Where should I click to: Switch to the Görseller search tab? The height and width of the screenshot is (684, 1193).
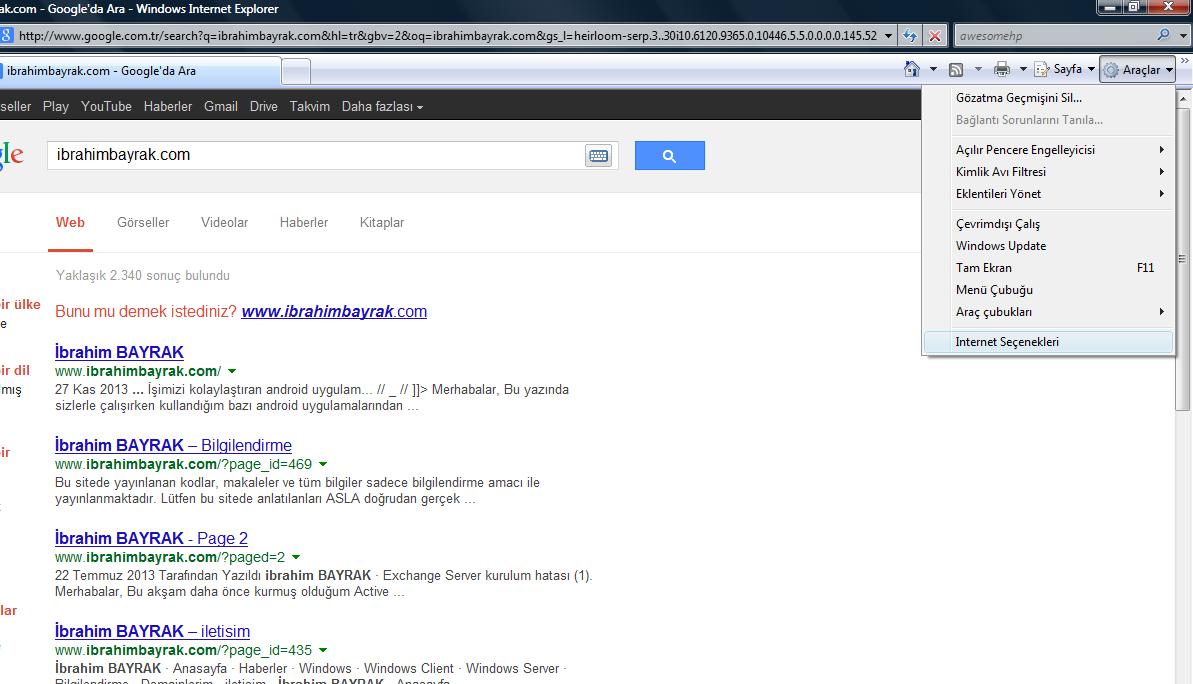click(143, 222)
